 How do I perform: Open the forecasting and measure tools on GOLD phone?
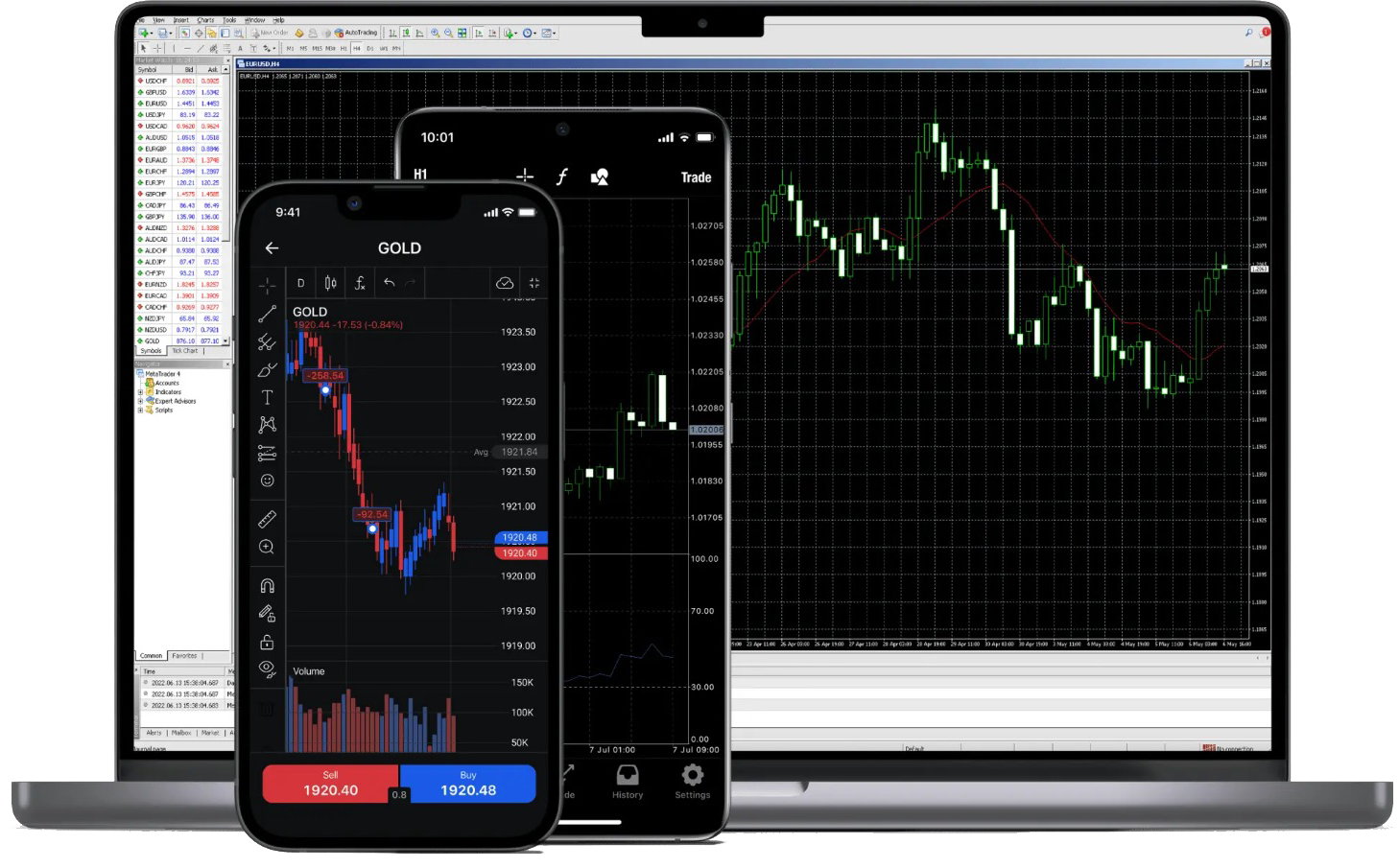coord(267,453)
